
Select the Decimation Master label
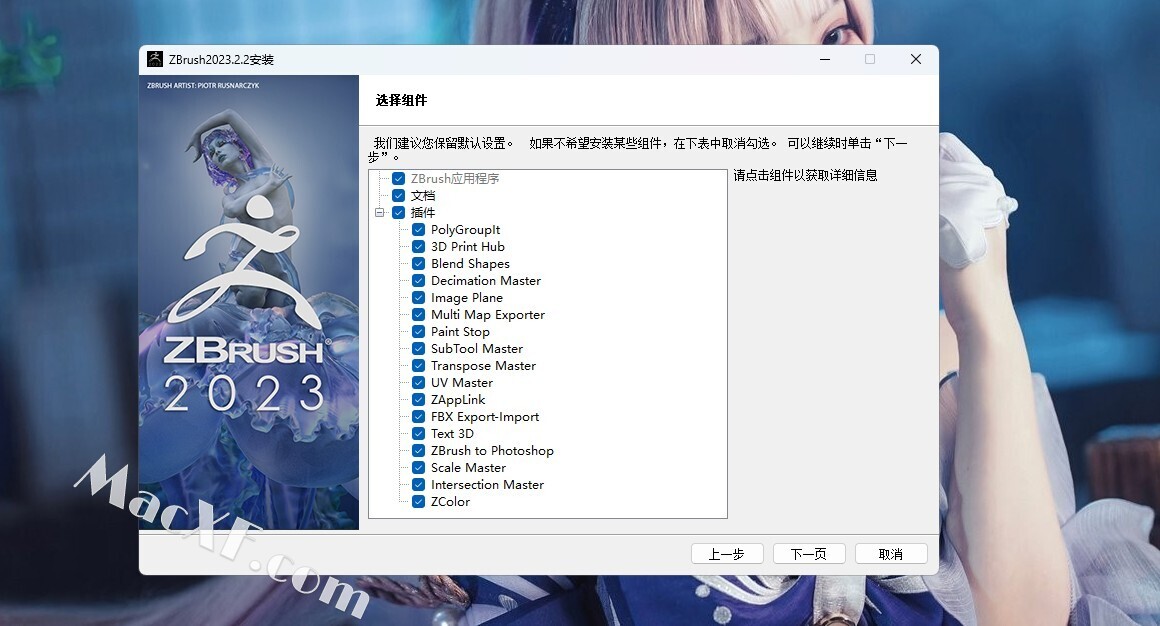tap(486, 280)
